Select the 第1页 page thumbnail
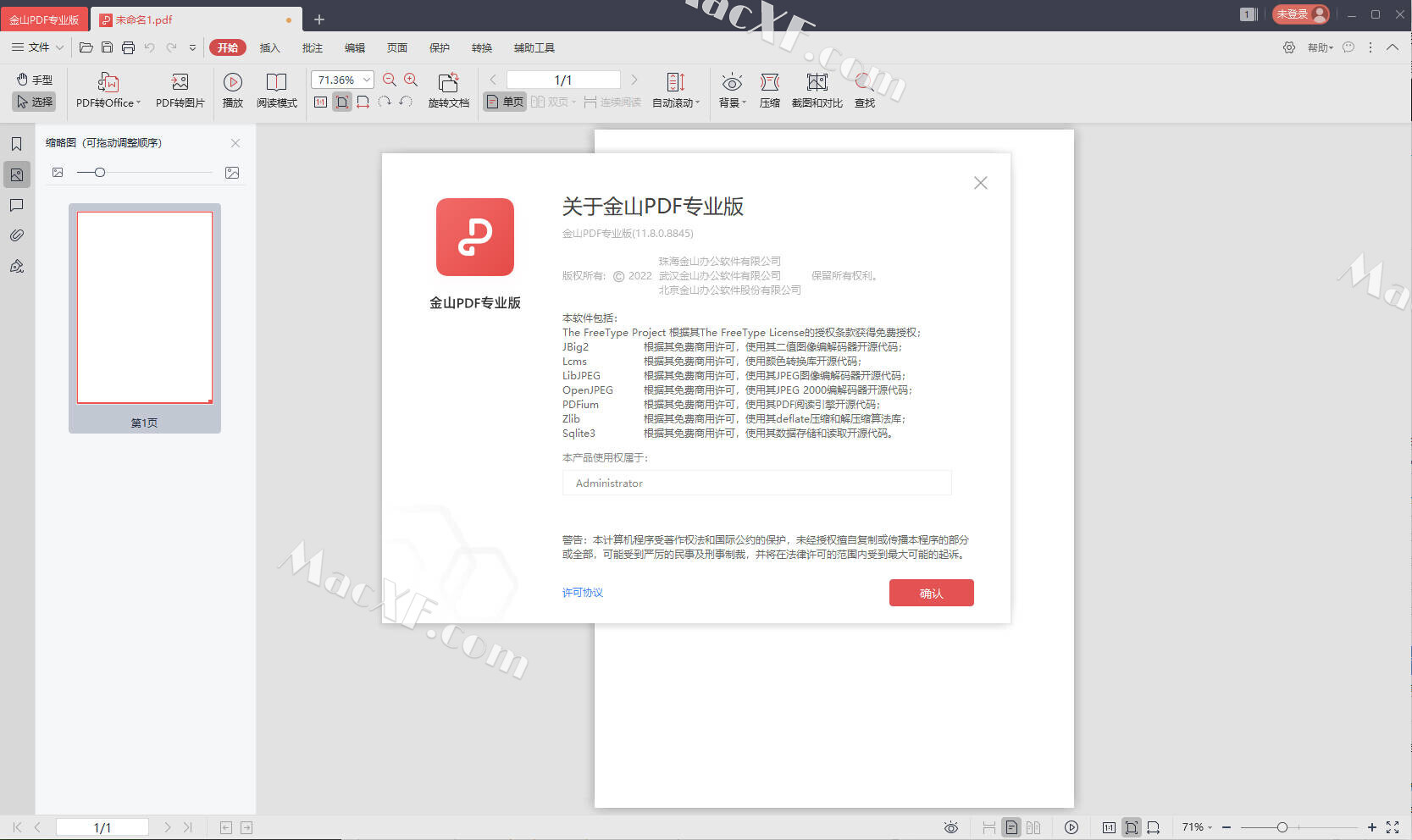Viewport: 1412px width, 840px height. point(145,318)
